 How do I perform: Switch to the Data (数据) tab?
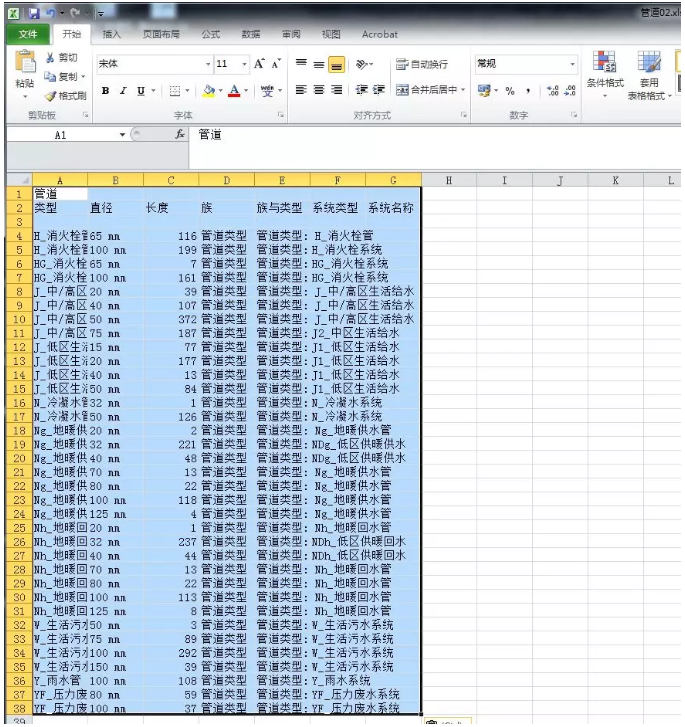251,34
